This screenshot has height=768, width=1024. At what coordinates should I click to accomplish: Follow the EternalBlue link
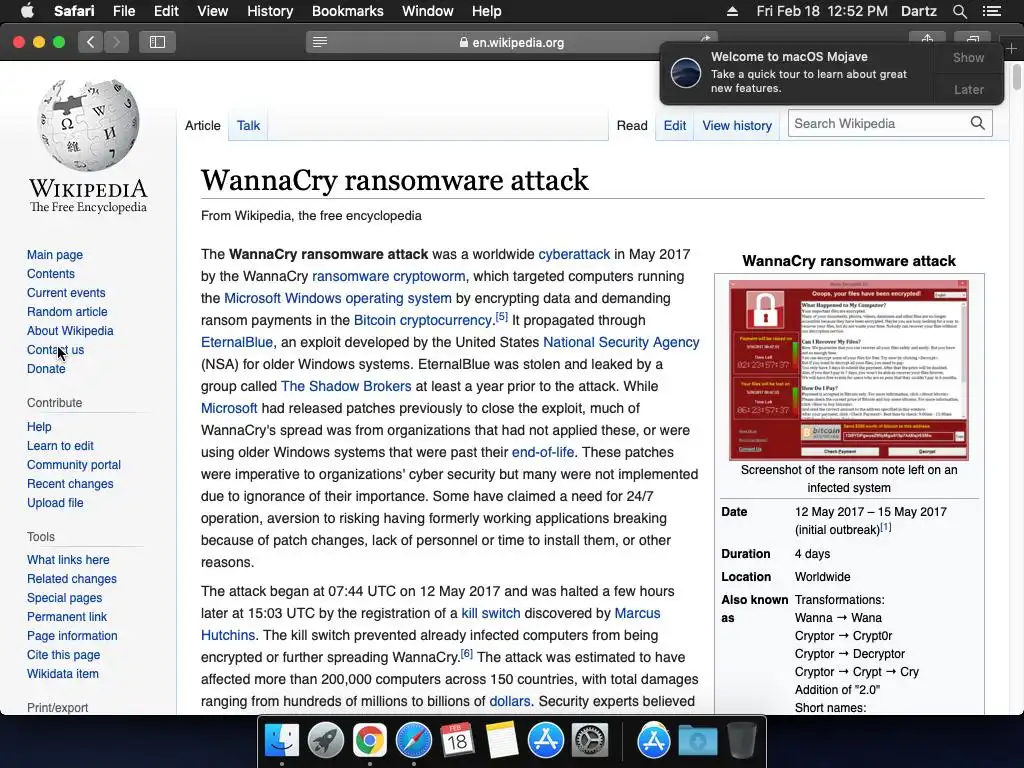coord(237,342)
